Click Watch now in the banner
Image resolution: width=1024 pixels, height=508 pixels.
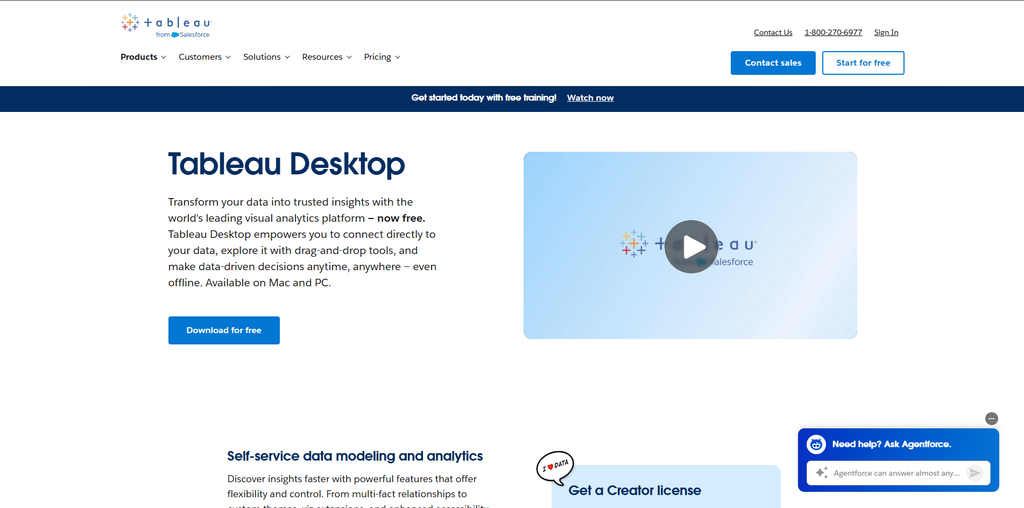pos(590,98)
